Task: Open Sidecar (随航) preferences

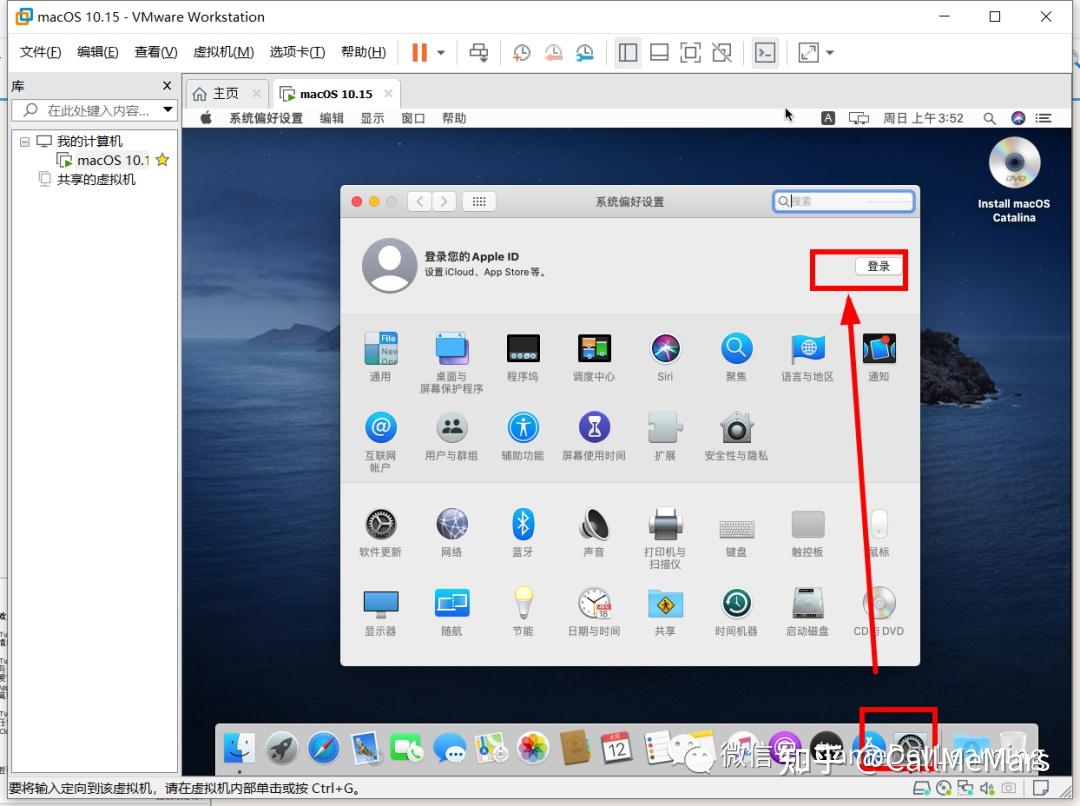Action: click(x=452, y=612)
